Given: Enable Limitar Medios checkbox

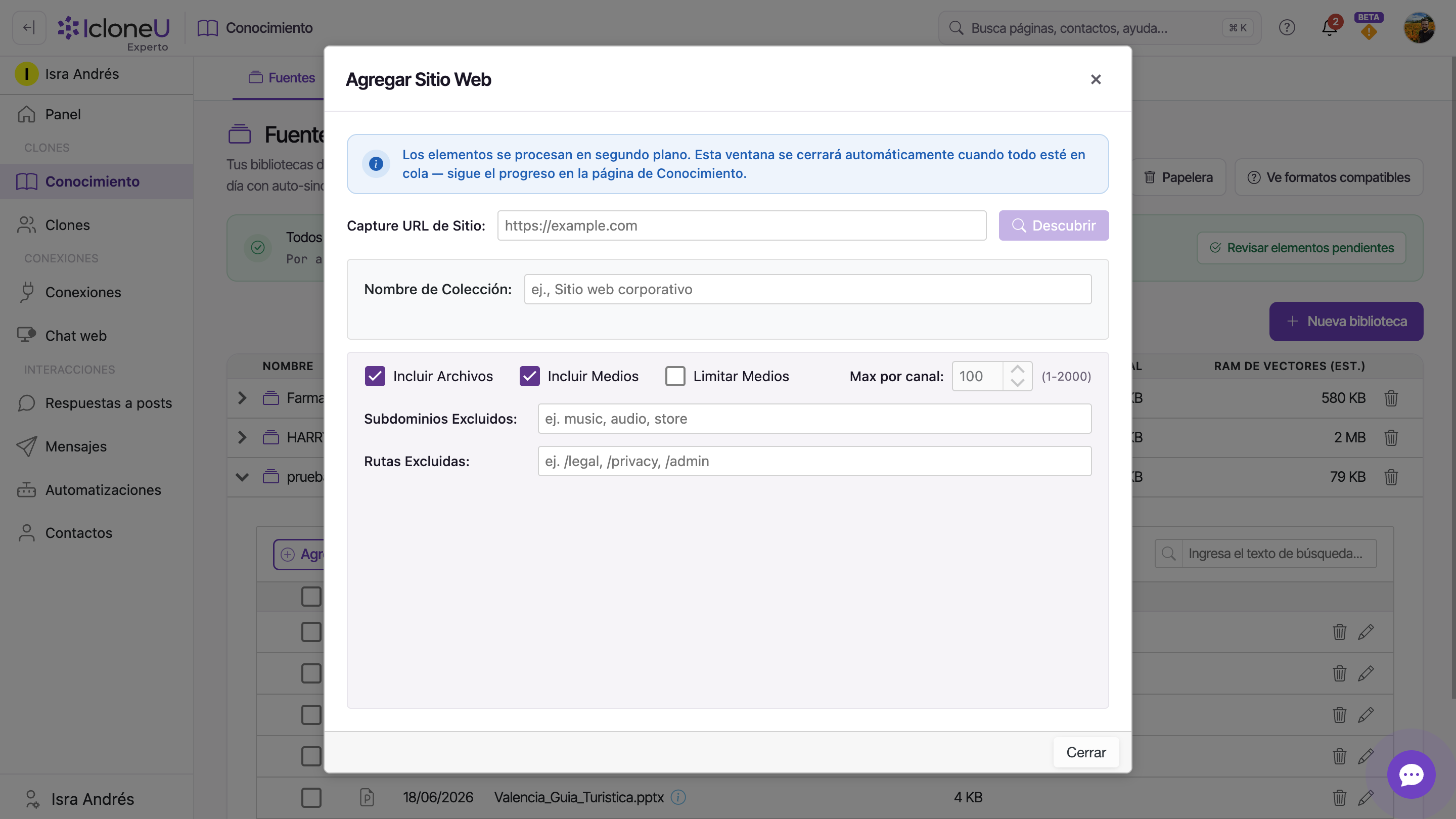Looking at the screenshot, I should (675, 376).
